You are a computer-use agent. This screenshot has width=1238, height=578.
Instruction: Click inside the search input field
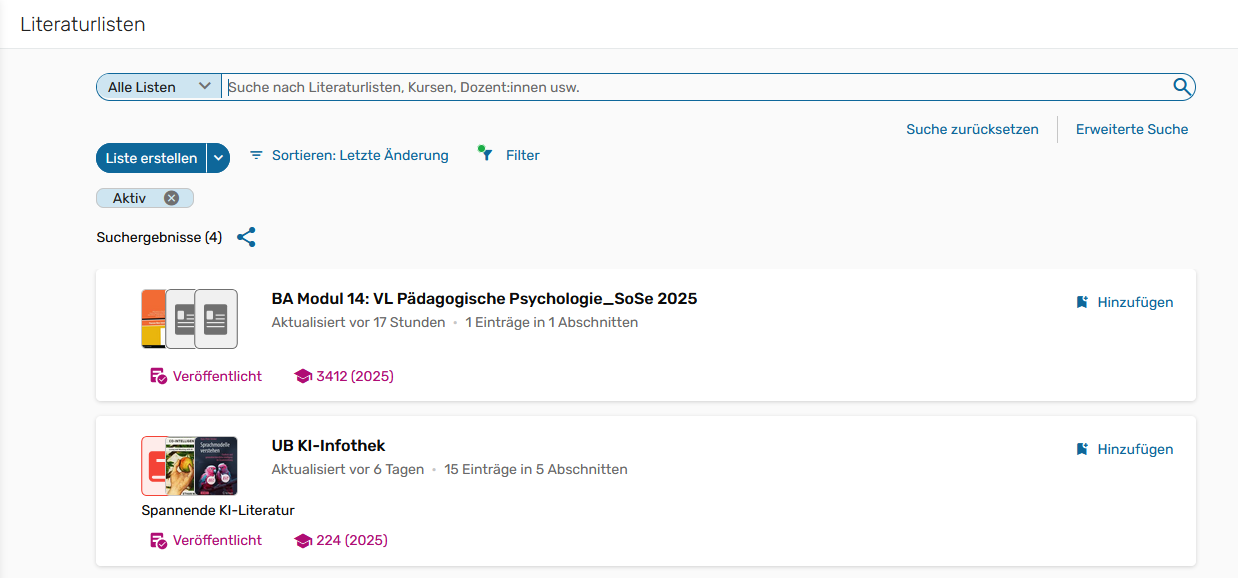pos(600,87)
